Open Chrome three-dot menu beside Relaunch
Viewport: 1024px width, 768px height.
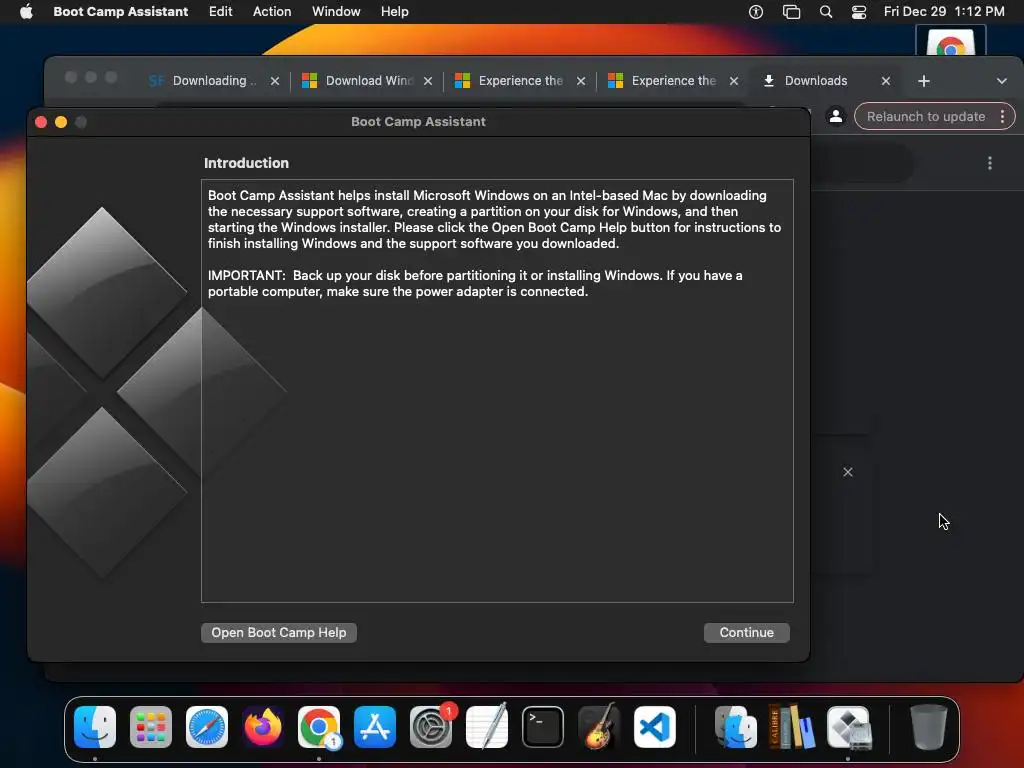[x=1002, y=116]
